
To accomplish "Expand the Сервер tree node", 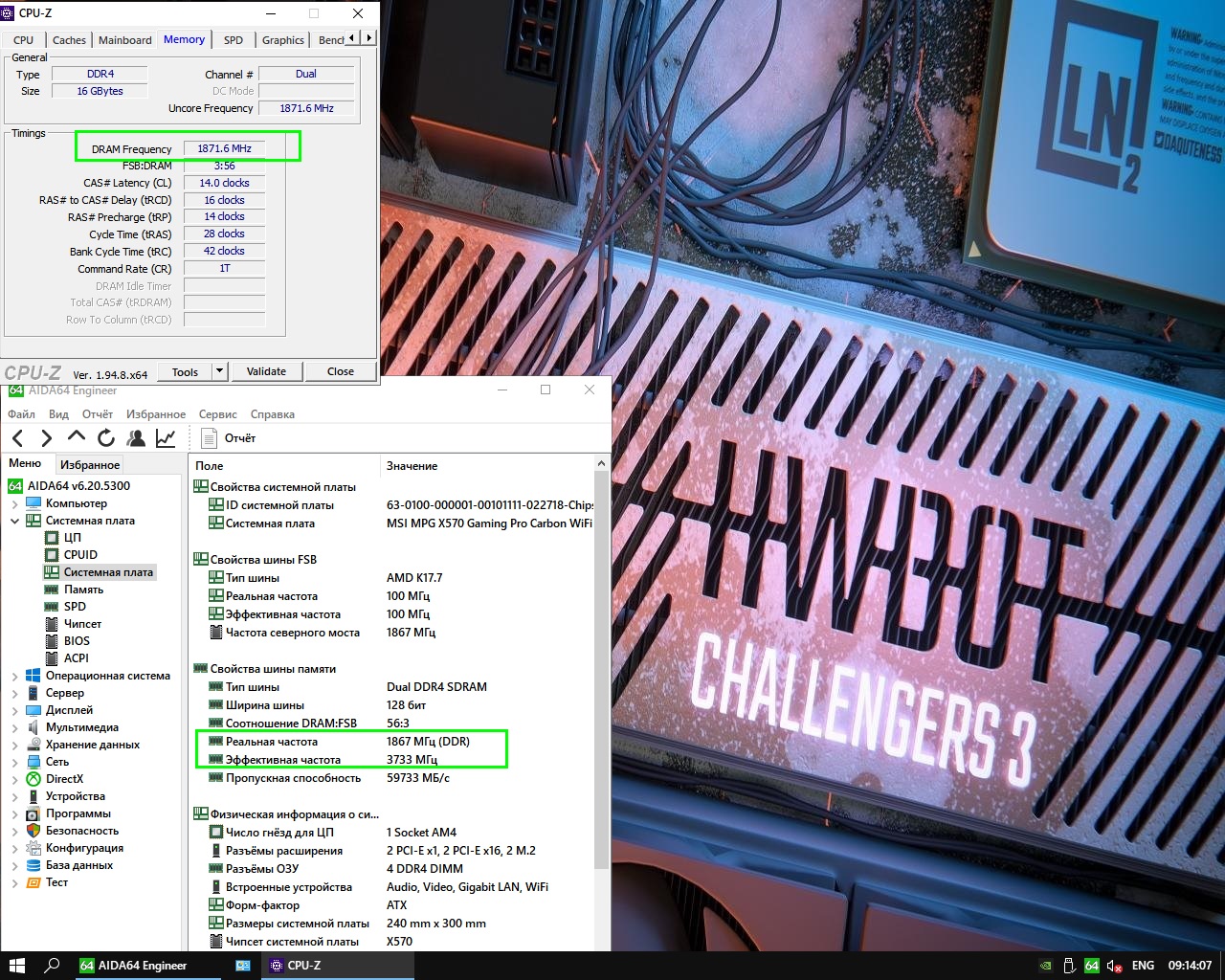I will pos(14,693).
